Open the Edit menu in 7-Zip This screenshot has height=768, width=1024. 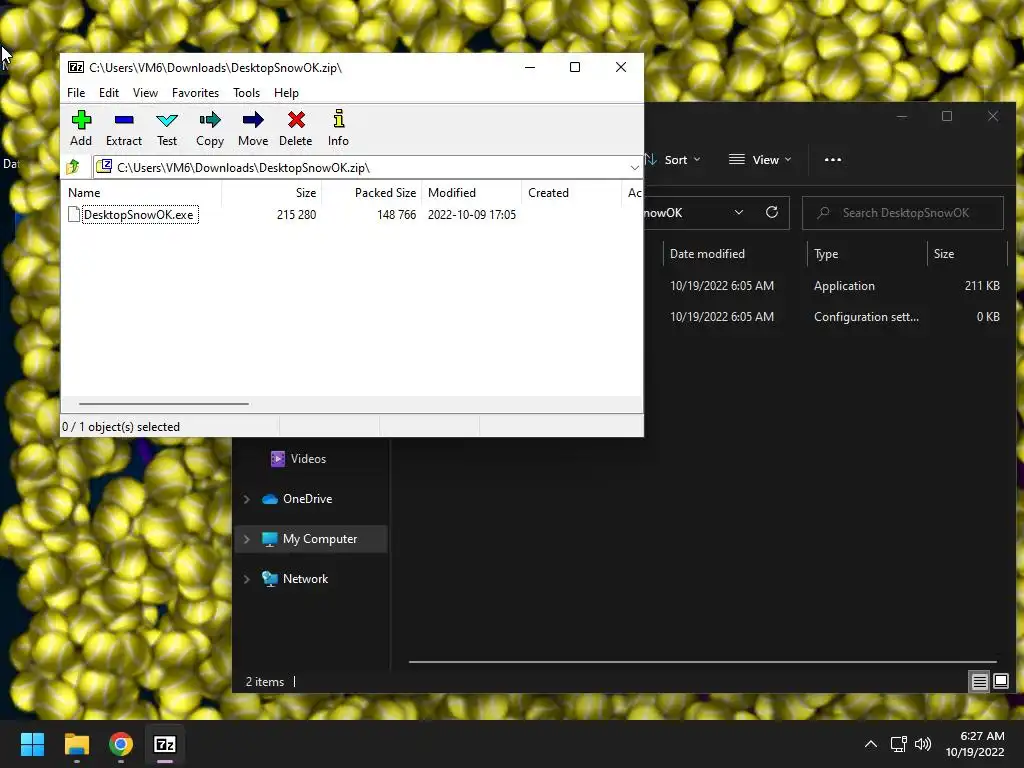[108, 93]
